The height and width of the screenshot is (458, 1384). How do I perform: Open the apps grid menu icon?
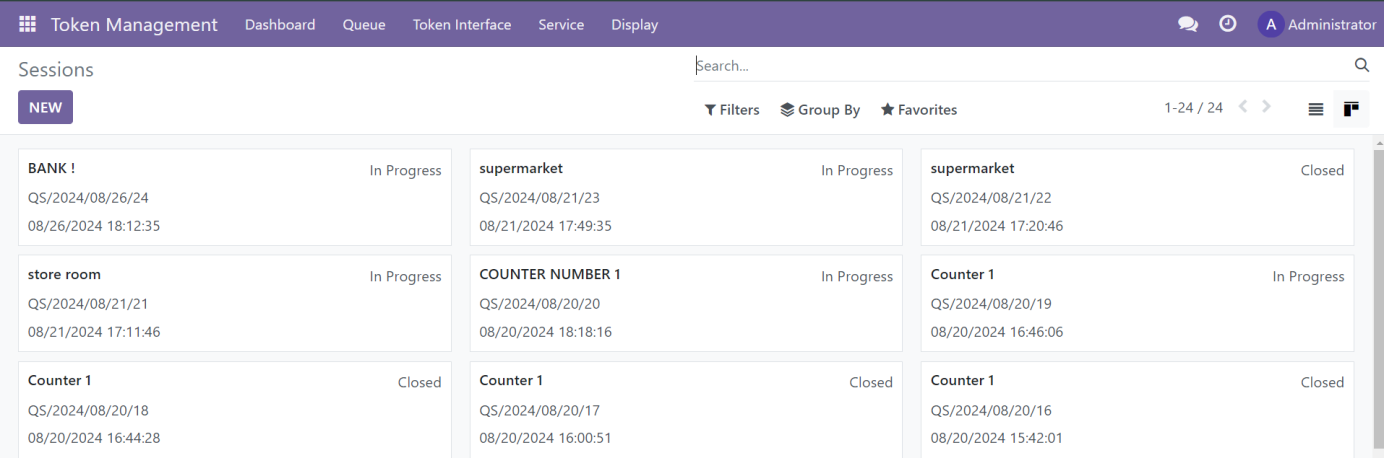click(x=27, y=24)
